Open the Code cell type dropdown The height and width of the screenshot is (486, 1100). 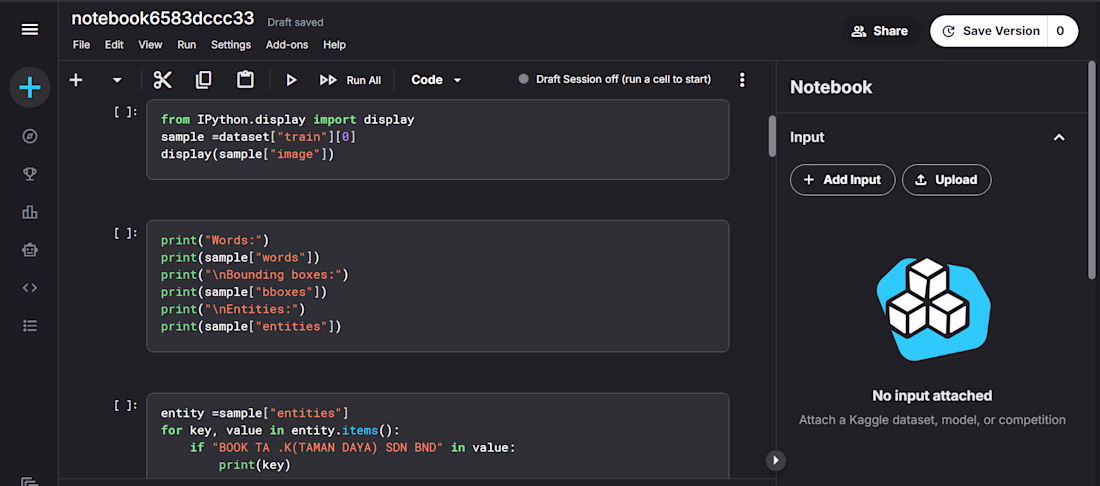point(436,80)
